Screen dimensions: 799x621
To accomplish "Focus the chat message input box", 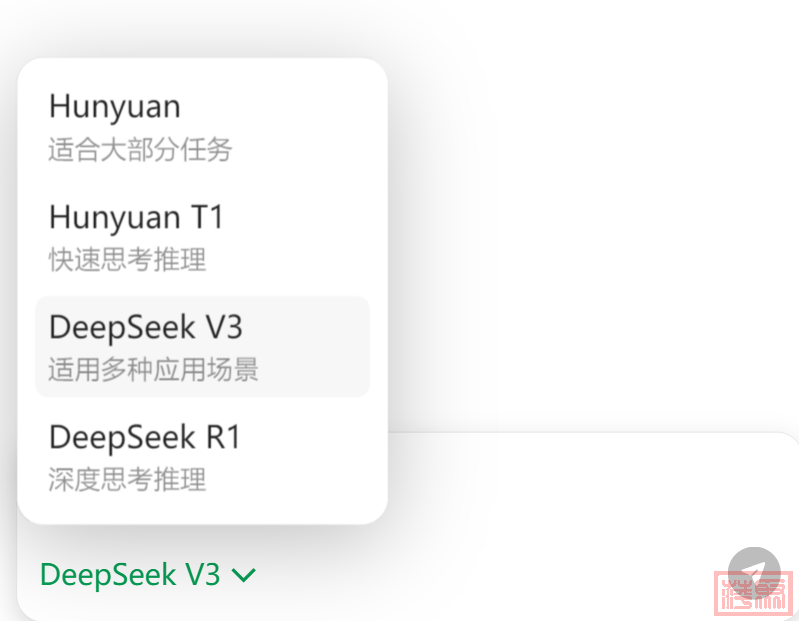I will pyautogui.click(x=561, y=489).
